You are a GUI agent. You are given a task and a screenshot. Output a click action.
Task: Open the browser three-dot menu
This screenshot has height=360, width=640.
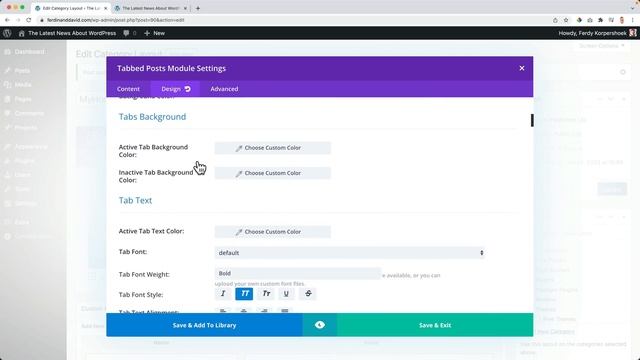point(633,20)
